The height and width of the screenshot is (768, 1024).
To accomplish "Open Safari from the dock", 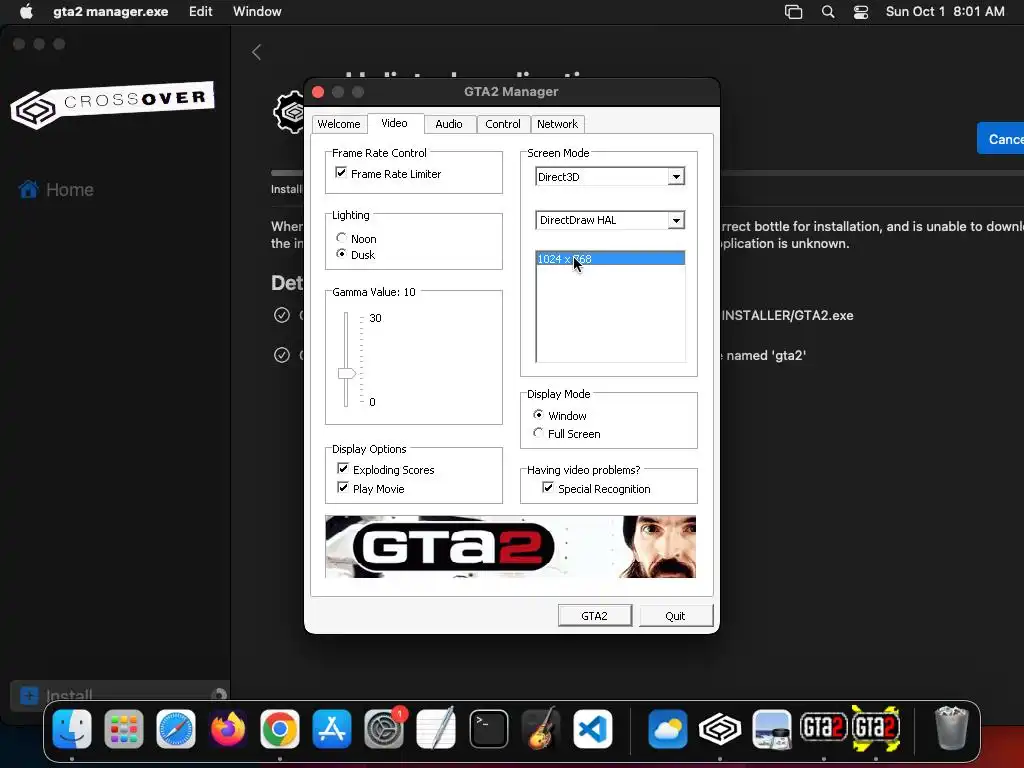I will [176, 728].
